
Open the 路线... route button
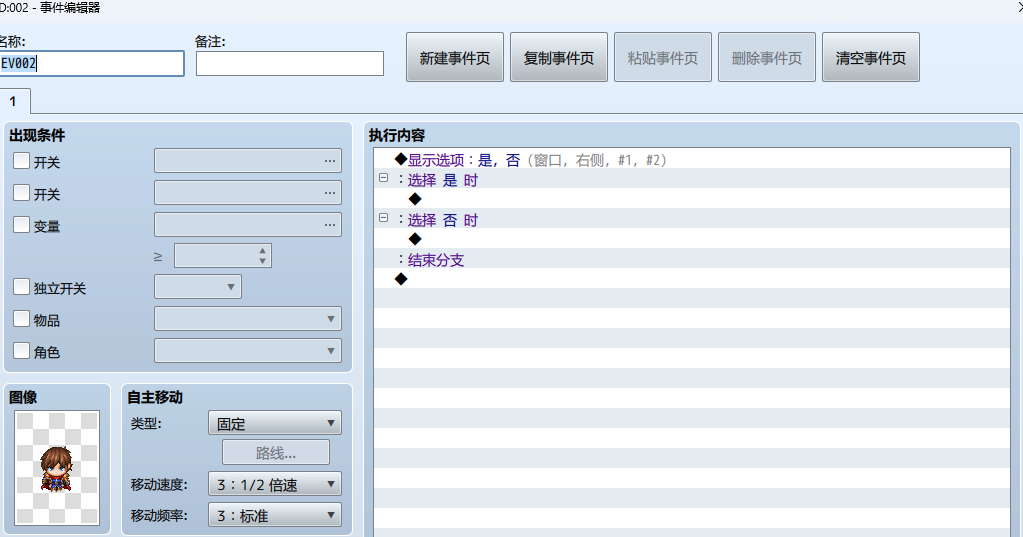point(276,453)
